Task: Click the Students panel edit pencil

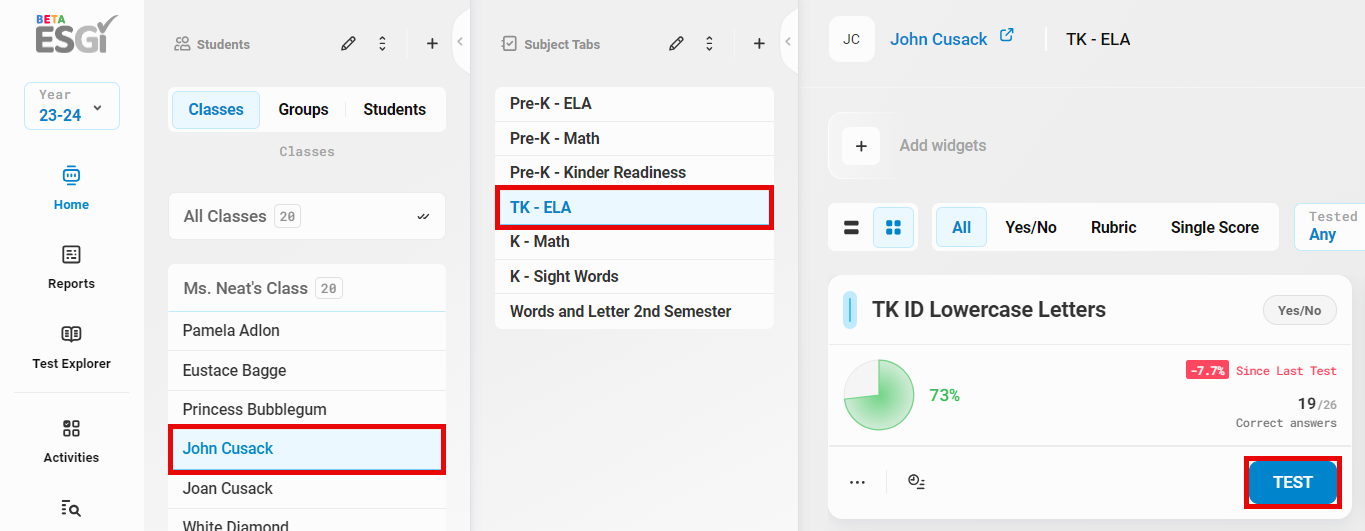Action: [x=348, y=44]
